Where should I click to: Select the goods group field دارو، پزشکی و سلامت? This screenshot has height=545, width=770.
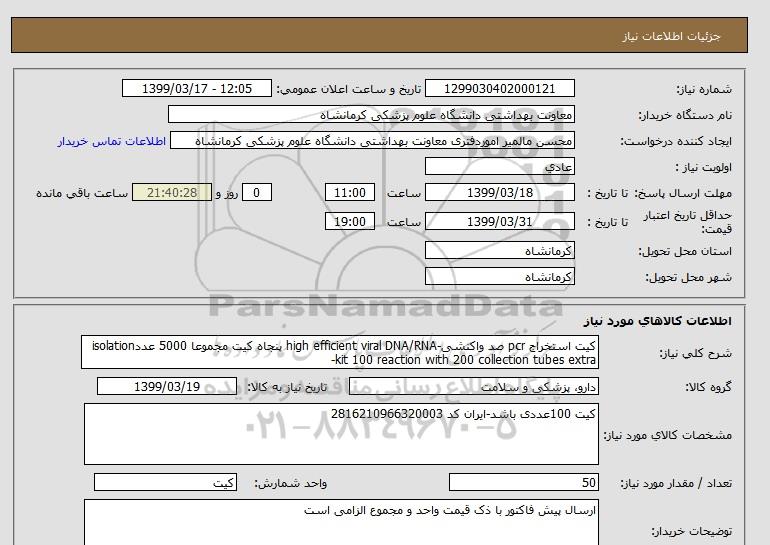click(x=473, y=386)
